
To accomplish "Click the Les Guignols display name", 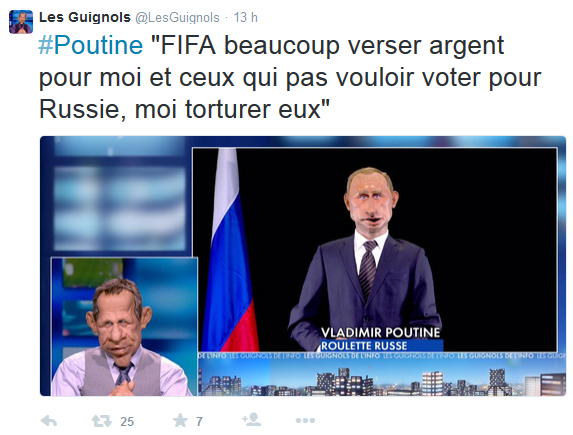I will (x=85, y=17).
